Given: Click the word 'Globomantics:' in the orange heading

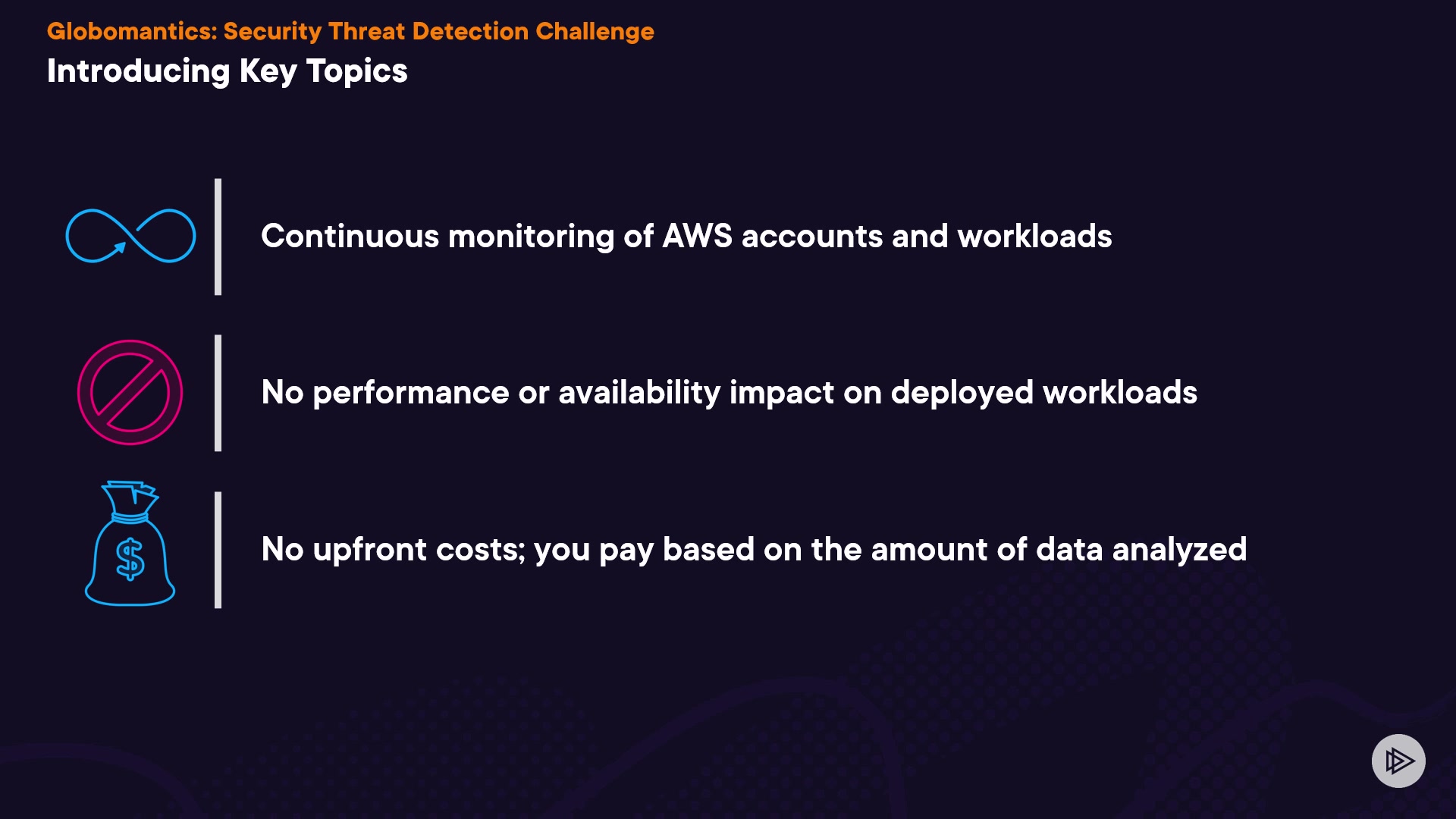Looking at the screenshot, I should click(132, 31).
